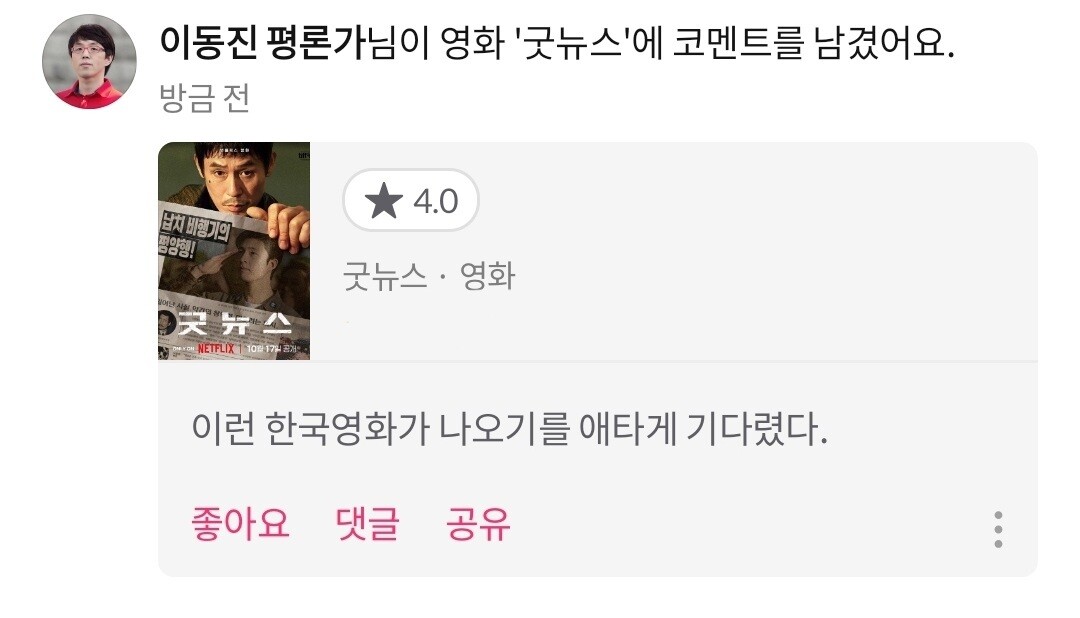Click the 굿뉴스 title printed on poster
This screenshot has width=1080, height=618.
234,322
